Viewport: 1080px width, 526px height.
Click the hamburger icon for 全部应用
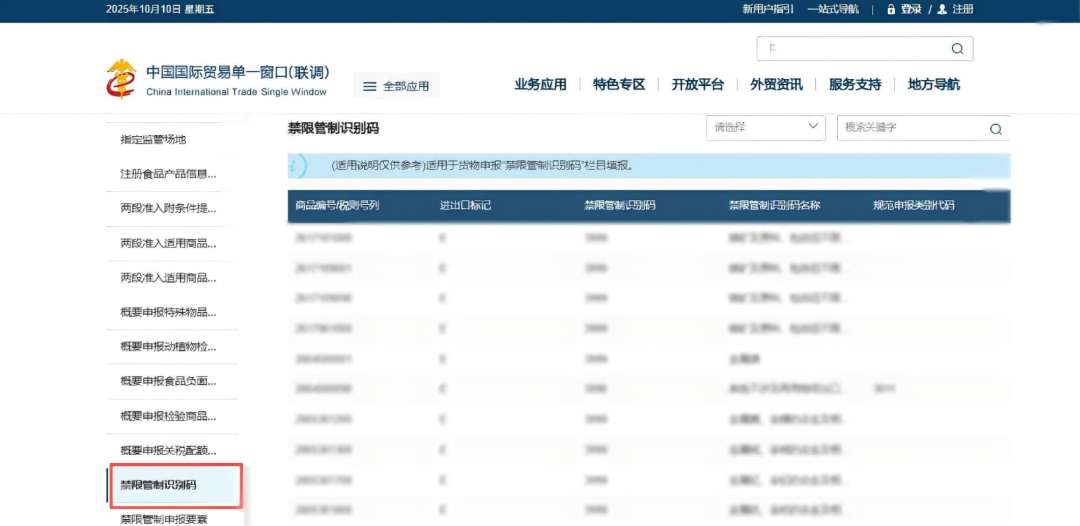click(369, 87)
